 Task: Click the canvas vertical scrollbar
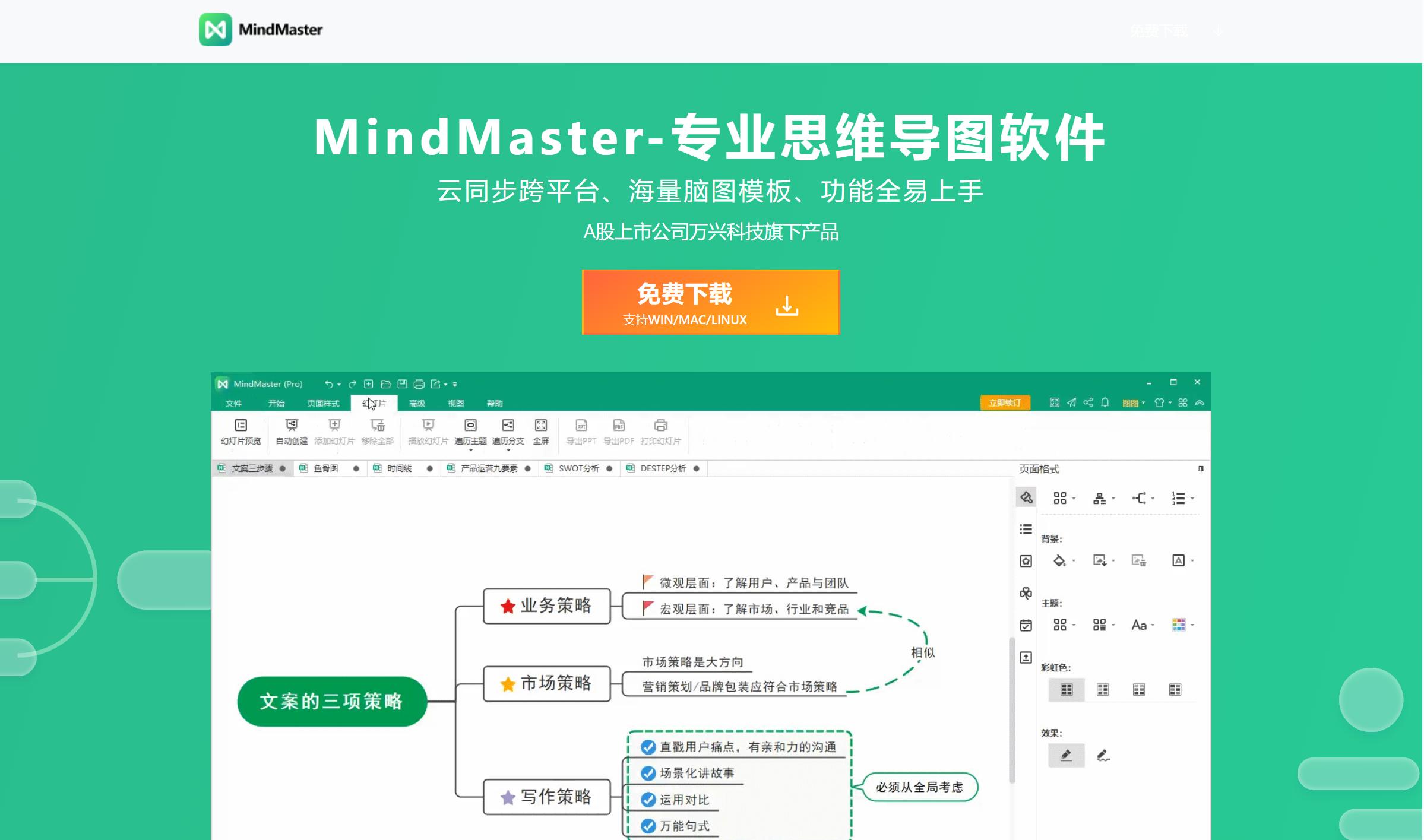(1012, 710)
